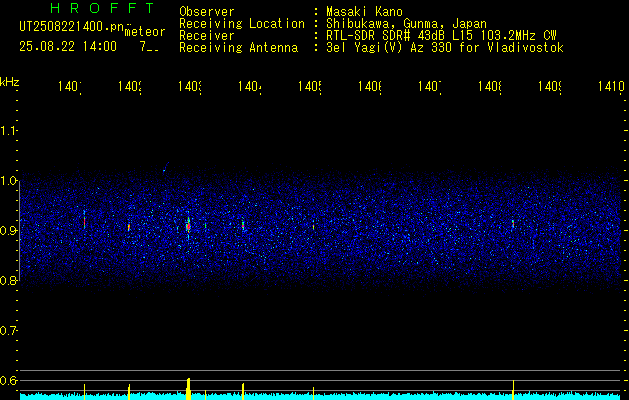Screen dimensions: 629x400
Task: Click the 'meteor' label under the file name
Action: (x=145, y=32)
